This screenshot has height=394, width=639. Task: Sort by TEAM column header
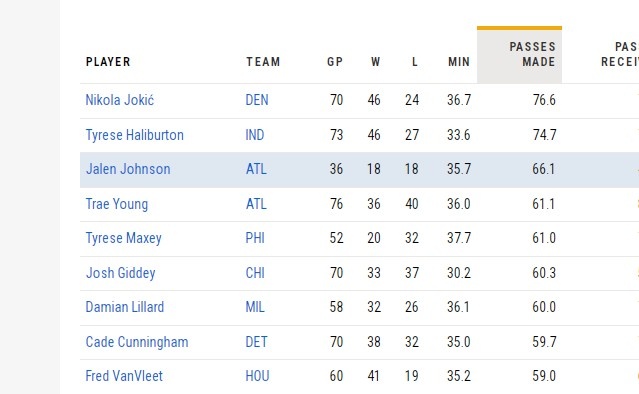(263, 62)
